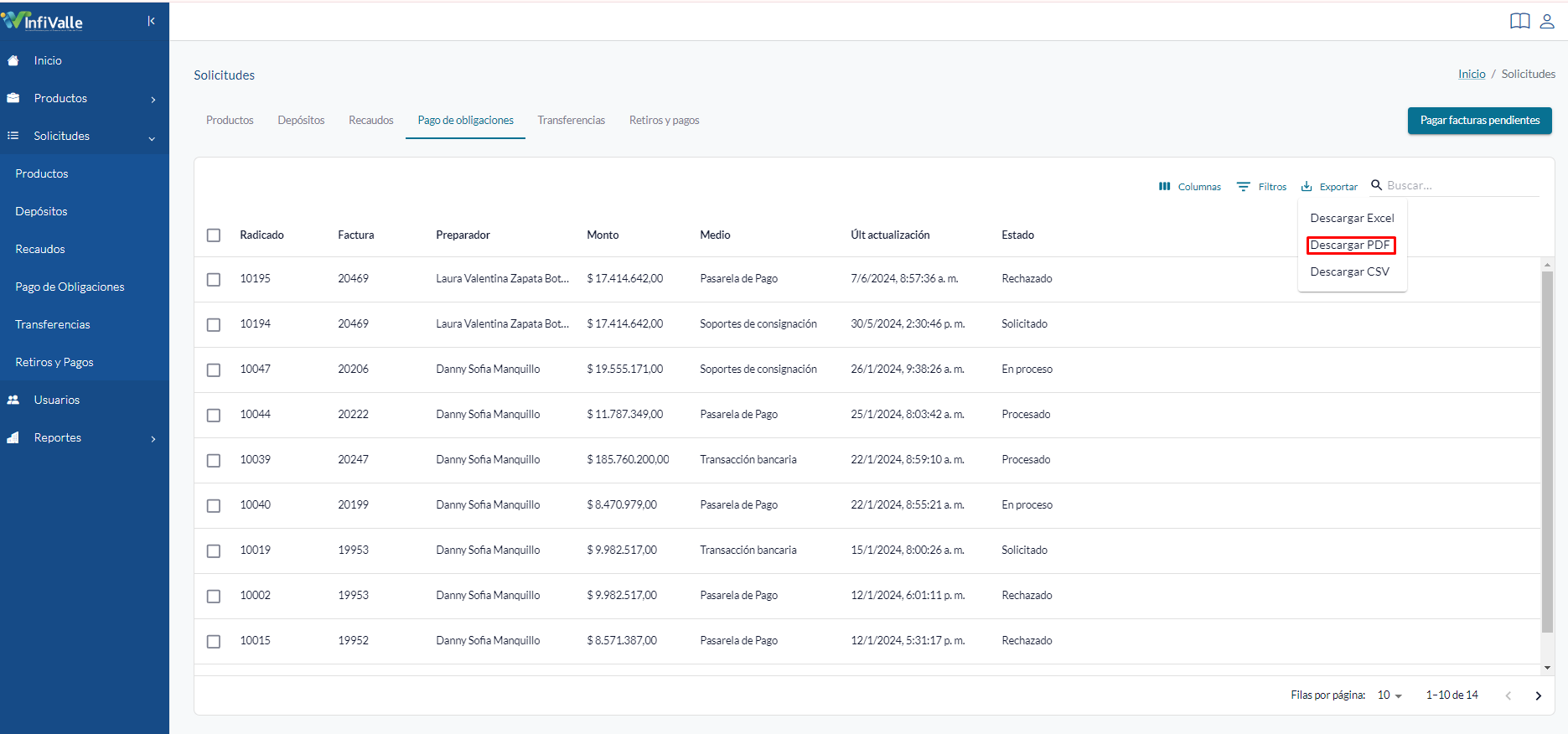The height and width of the screenshot is (734, 1568).
Task: Tick the checkbox for radicado 10039
Action: pos(214,460)
